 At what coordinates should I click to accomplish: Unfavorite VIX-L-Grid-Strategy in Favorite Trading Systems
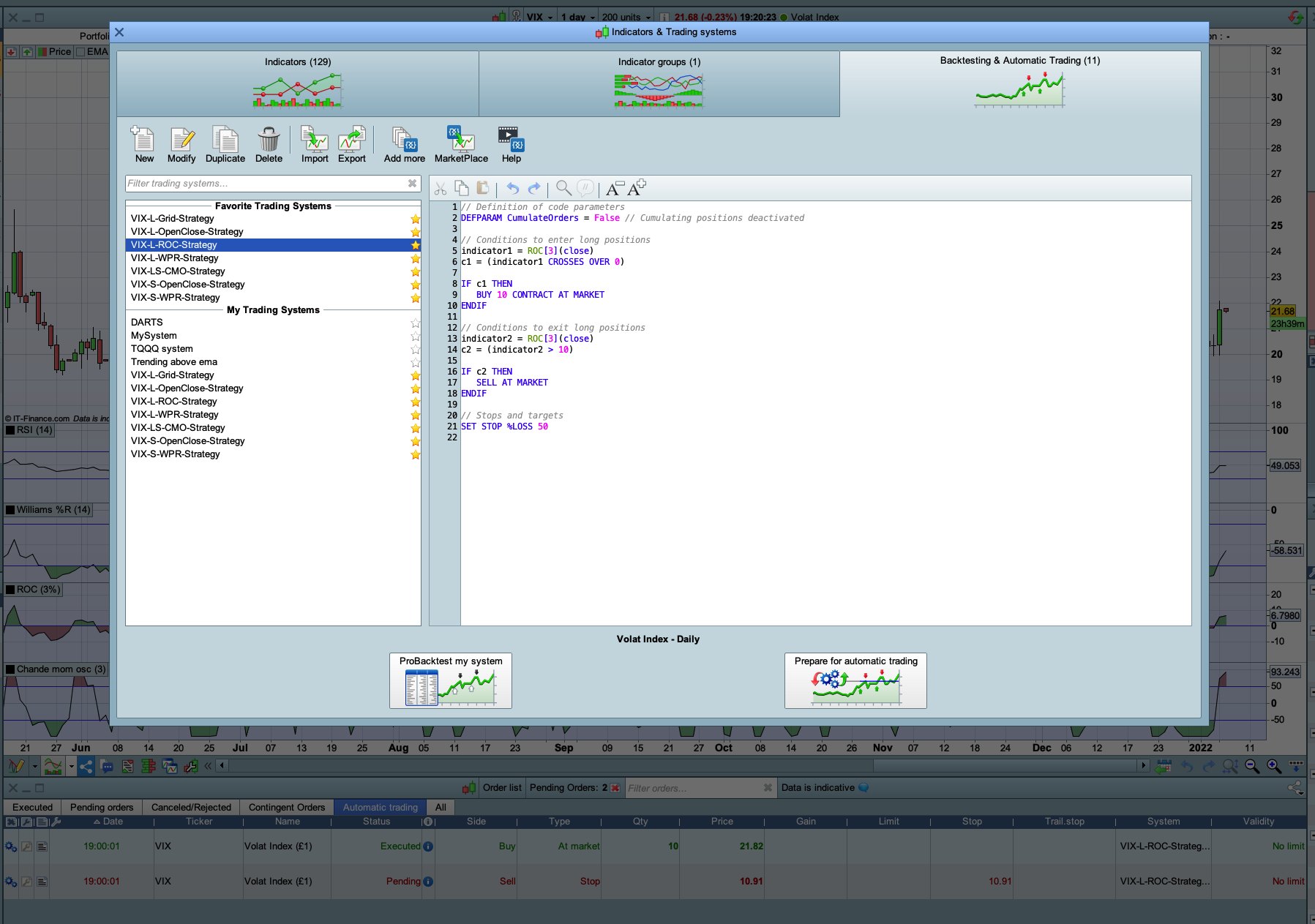415,219
